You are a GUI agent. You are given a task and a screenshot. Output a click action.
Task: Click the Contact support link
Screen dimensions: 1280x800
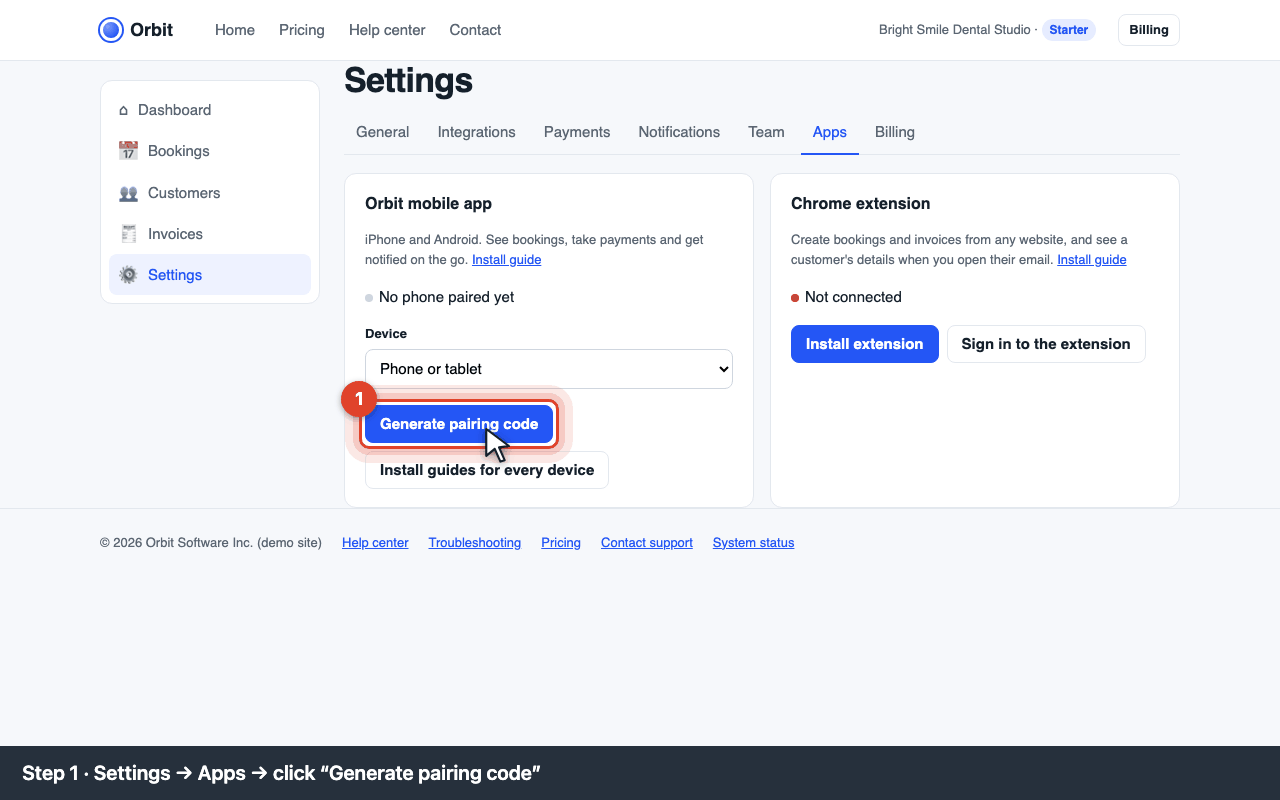(x=647, y=543)
